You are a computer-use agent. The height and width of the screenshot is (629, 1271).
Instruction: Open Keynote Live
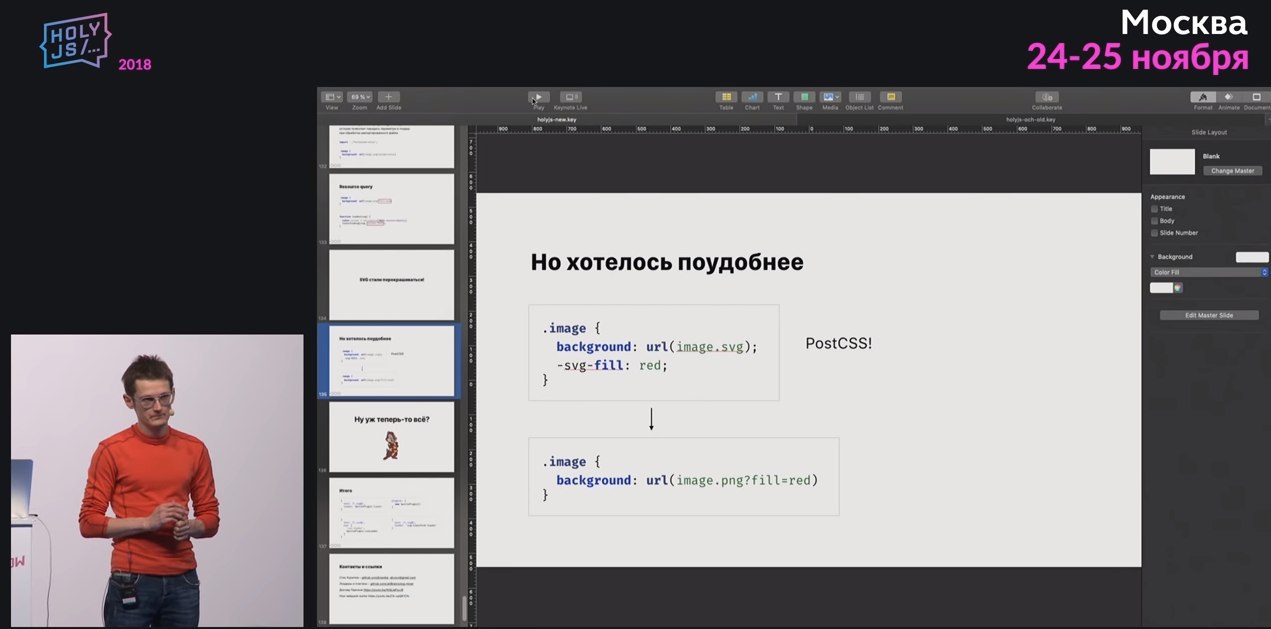coord(571,97)
